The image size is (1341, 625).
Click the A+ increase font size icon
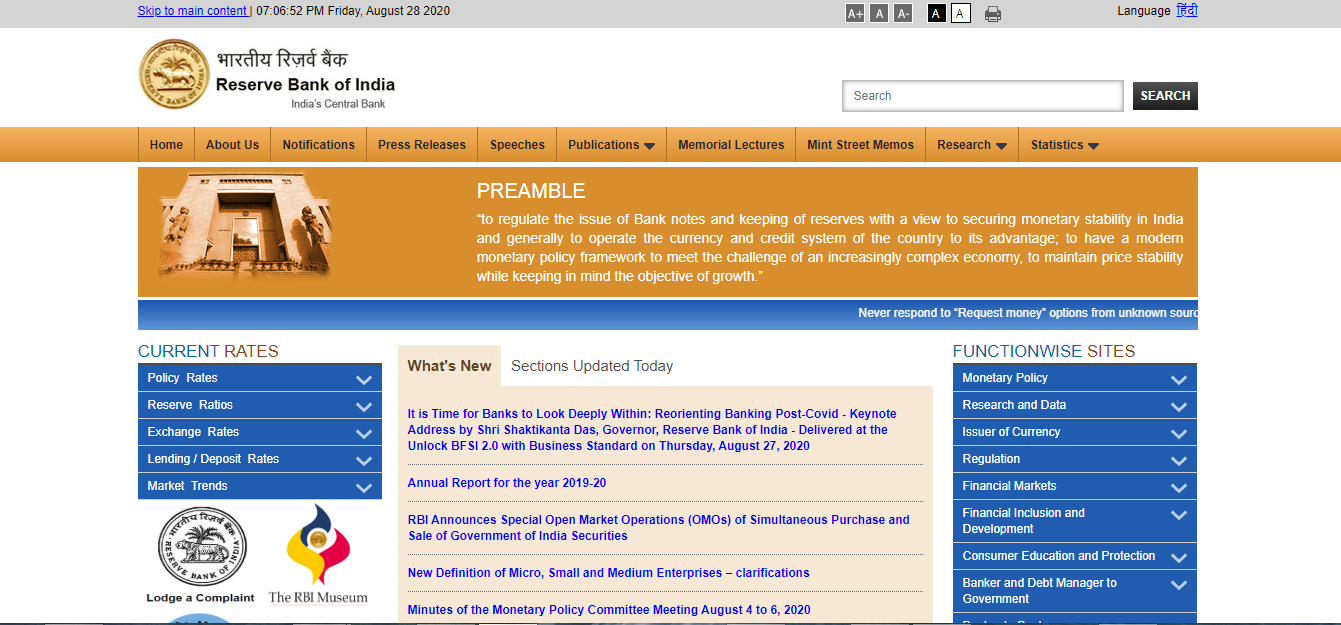tap(855, 13)
